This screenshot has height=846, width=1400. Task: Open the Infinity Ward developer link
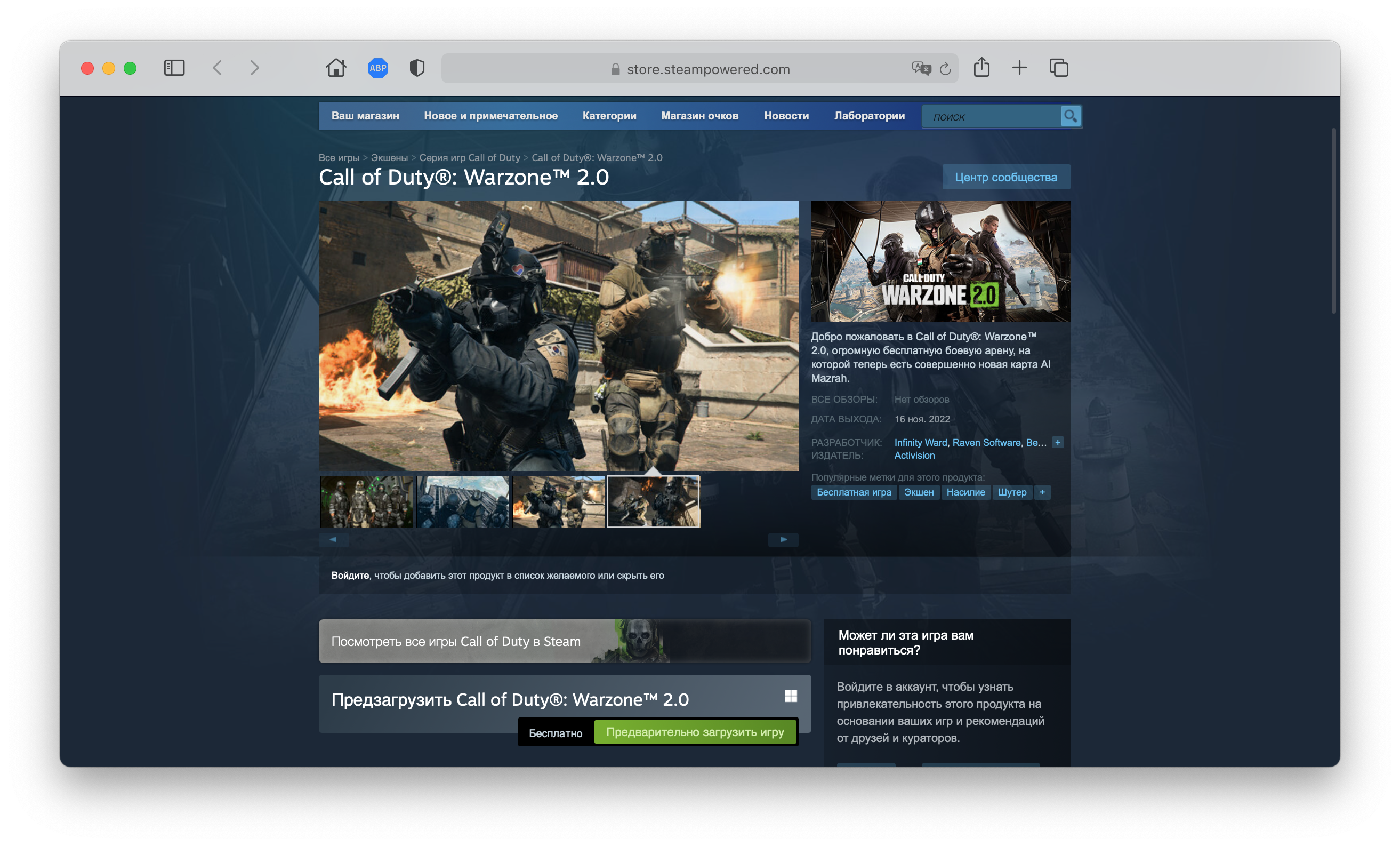[921, 442]
